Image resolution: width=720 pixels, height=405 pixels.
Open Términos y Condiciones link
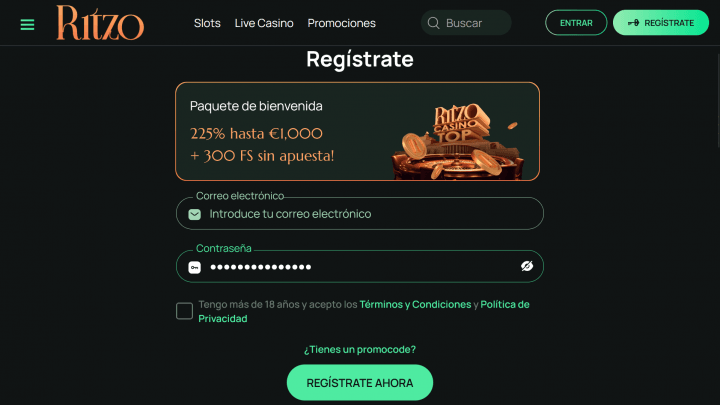(415, 304)
